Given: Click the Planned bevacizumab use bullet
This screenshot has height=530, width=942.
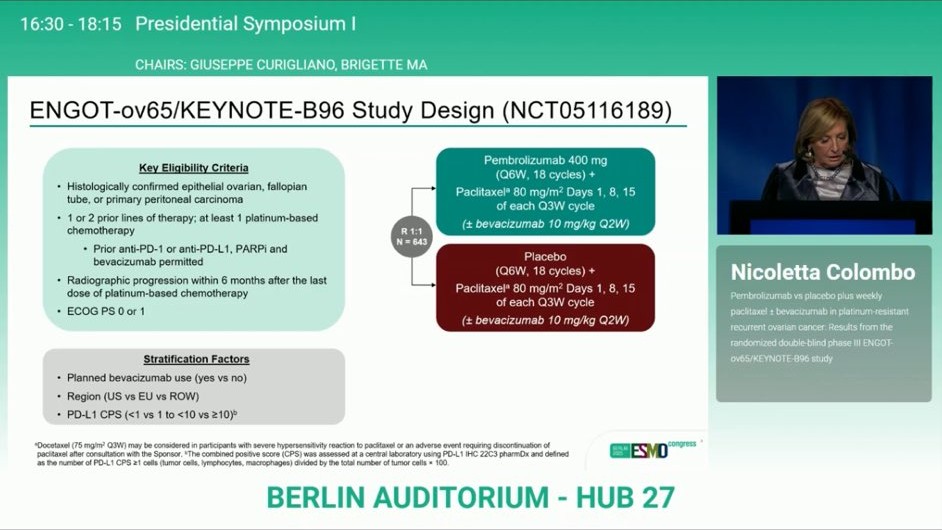Looking at the screenshot, I should click(156, 378).
